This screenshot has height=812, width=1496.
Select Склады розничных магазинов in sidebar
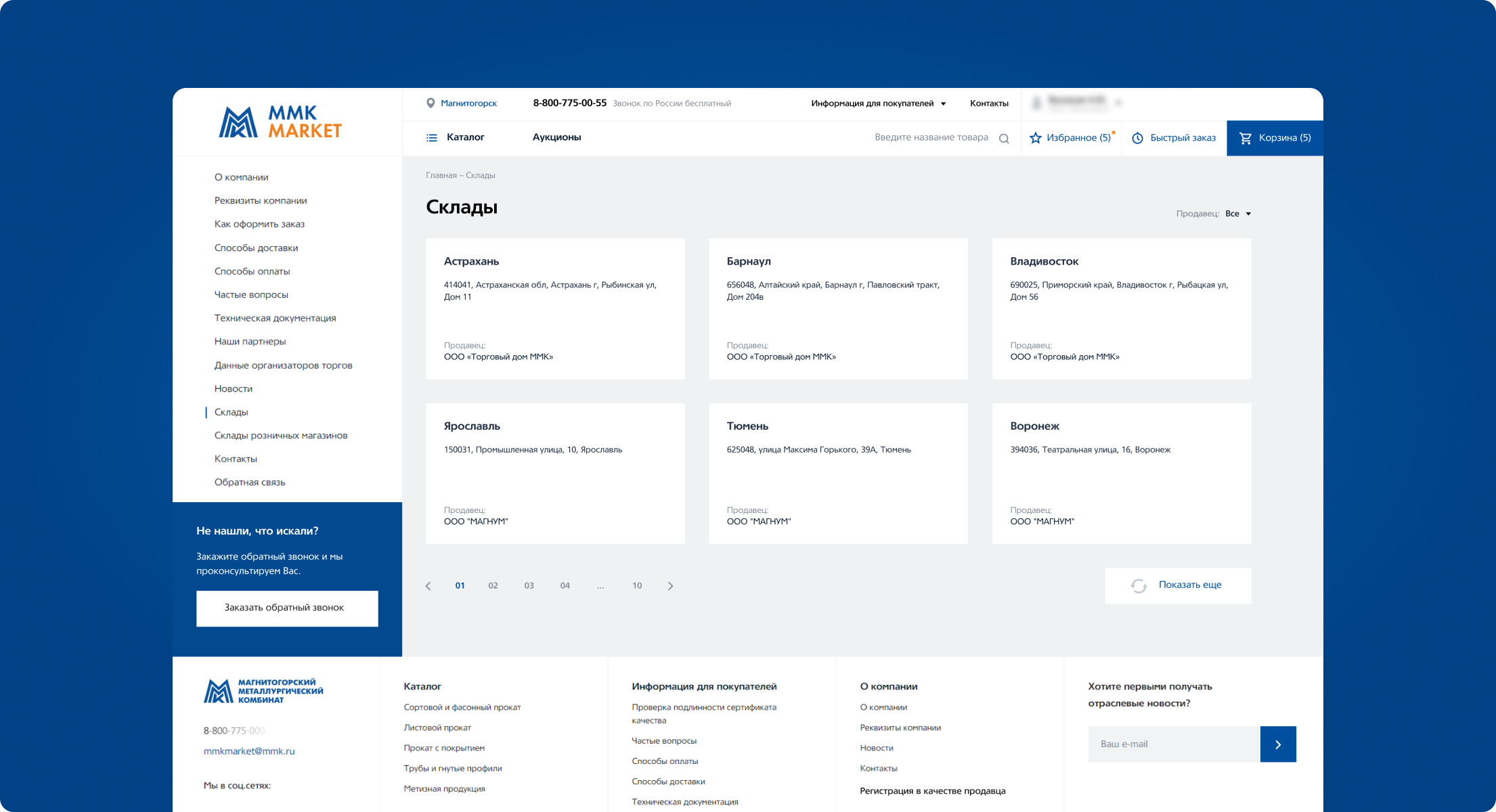pos(281,436)
